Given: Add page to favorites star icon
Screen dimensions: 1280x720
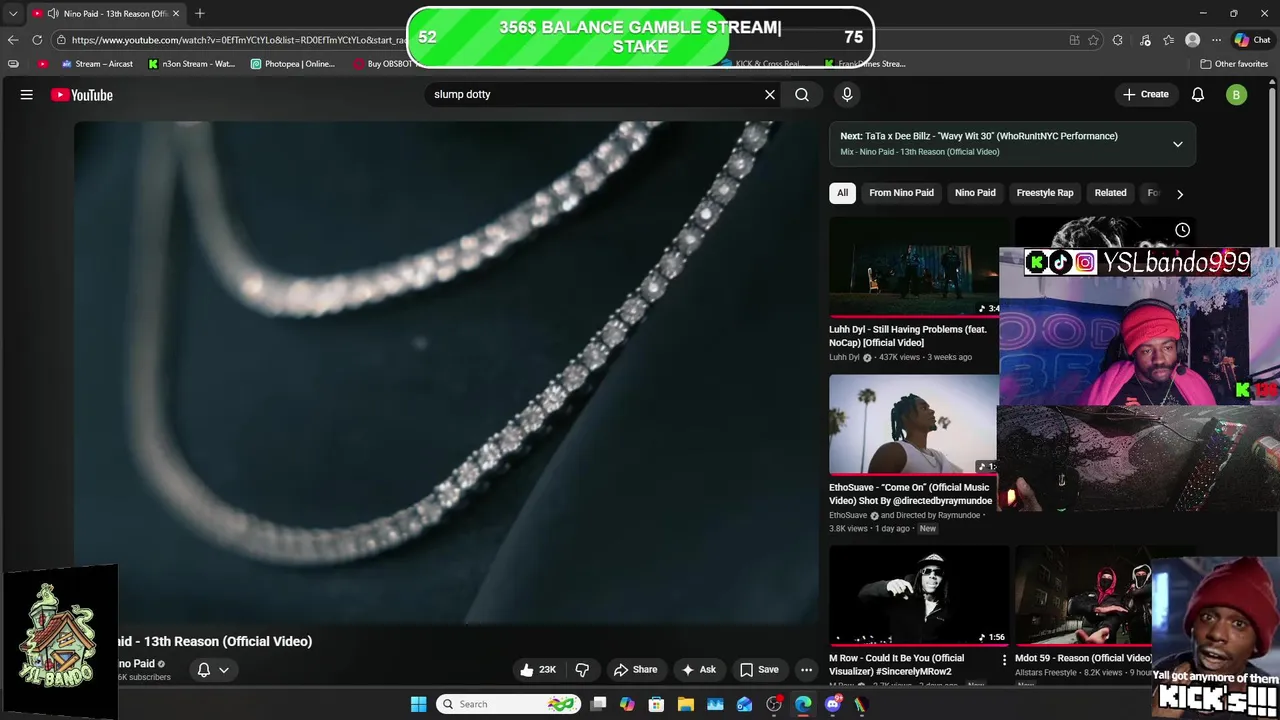Looking at the screenshot, I should click(1094, 40).
